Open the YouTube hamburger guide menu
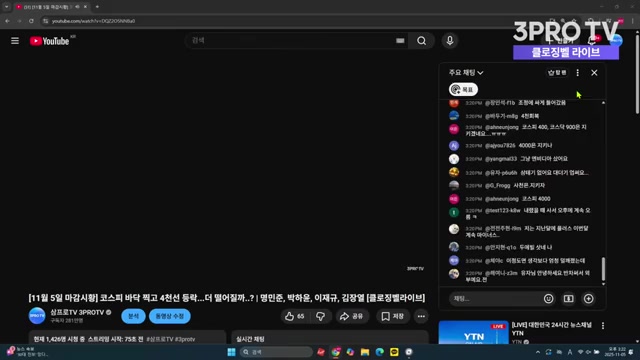Viewport: 640px width, 360px height. 15,41
